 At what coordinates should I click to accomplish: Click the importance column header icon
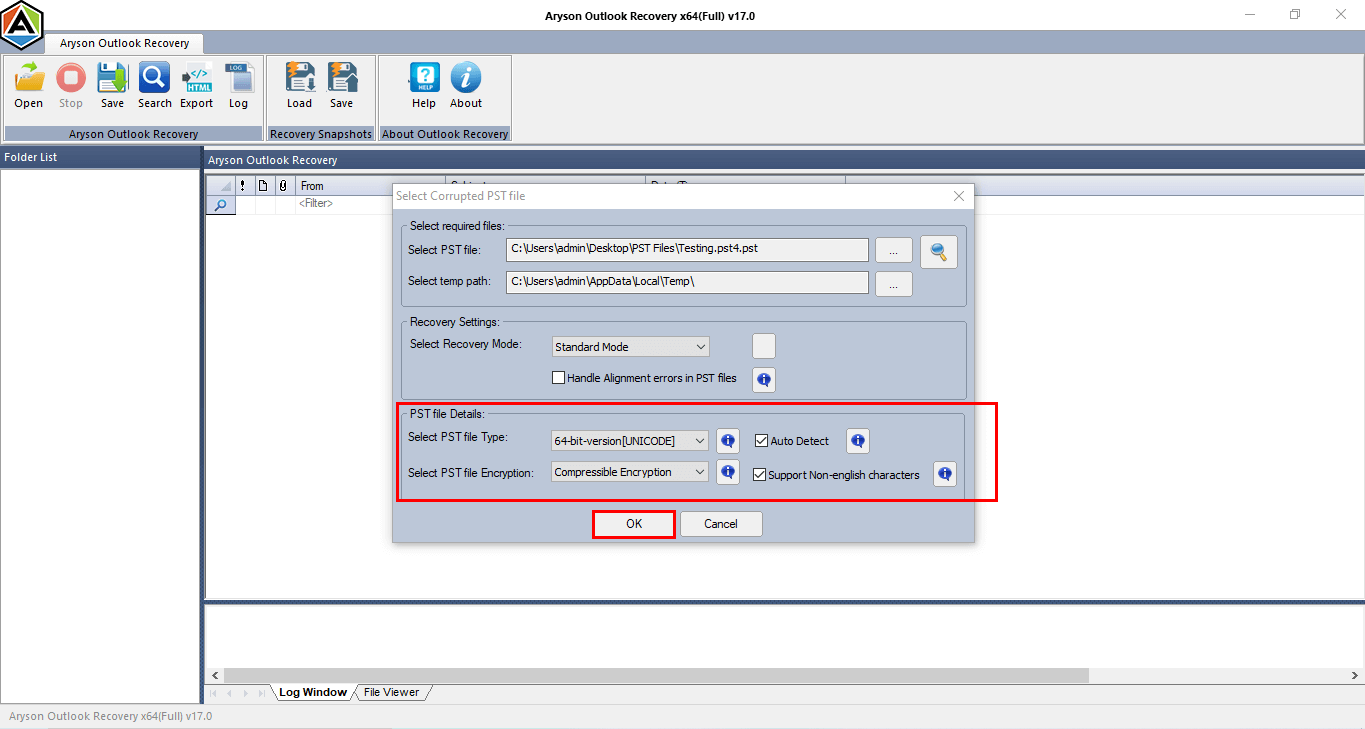(x=243, y=186)
